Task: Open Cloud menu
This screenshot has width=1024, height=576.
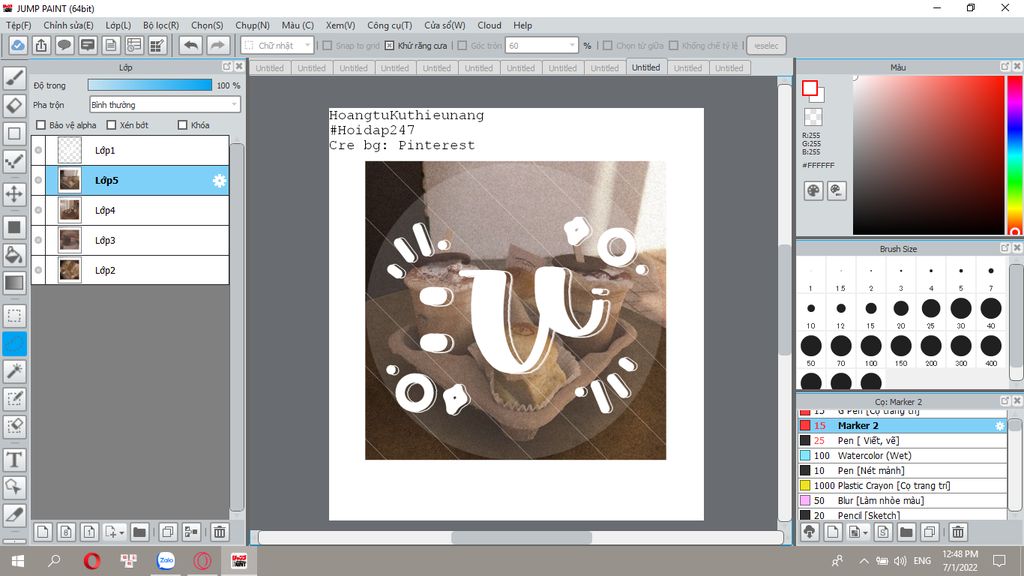Action: [489, 25]
